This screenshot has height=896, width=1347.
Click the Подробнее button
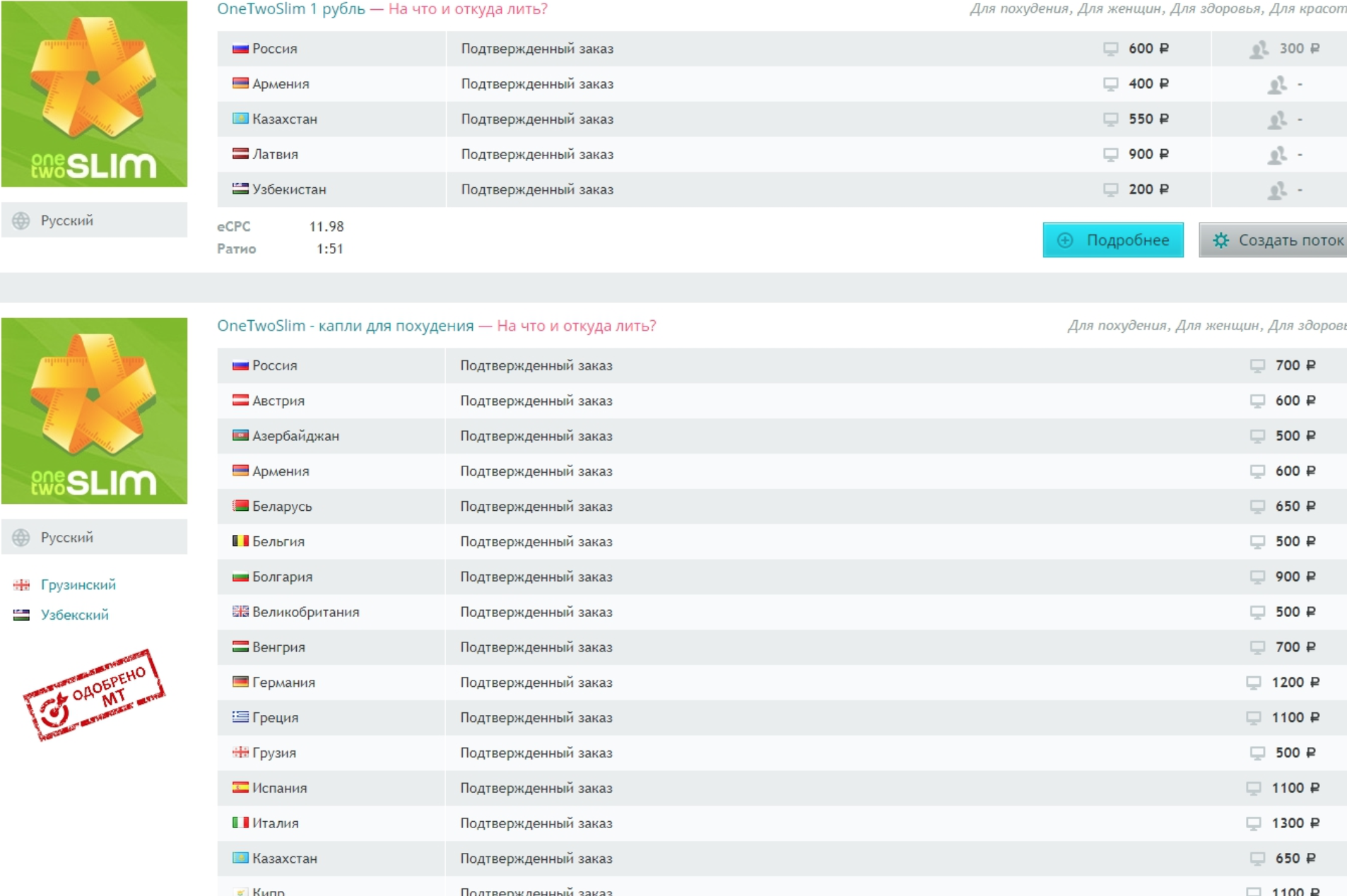pyautogui.click(x=1113, y=240)
